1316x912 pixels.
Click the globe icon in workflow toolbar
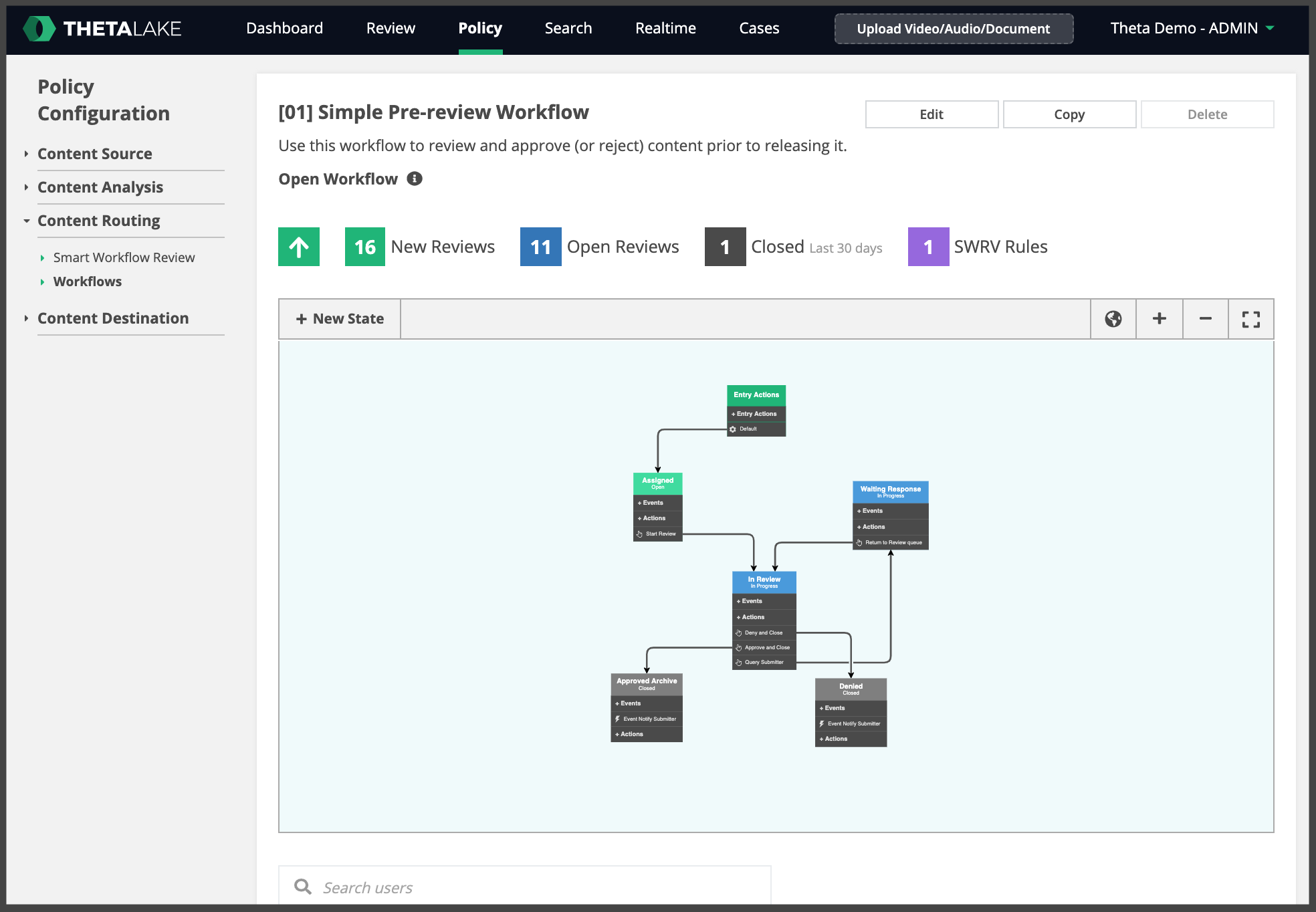[x=1113, y=319]
